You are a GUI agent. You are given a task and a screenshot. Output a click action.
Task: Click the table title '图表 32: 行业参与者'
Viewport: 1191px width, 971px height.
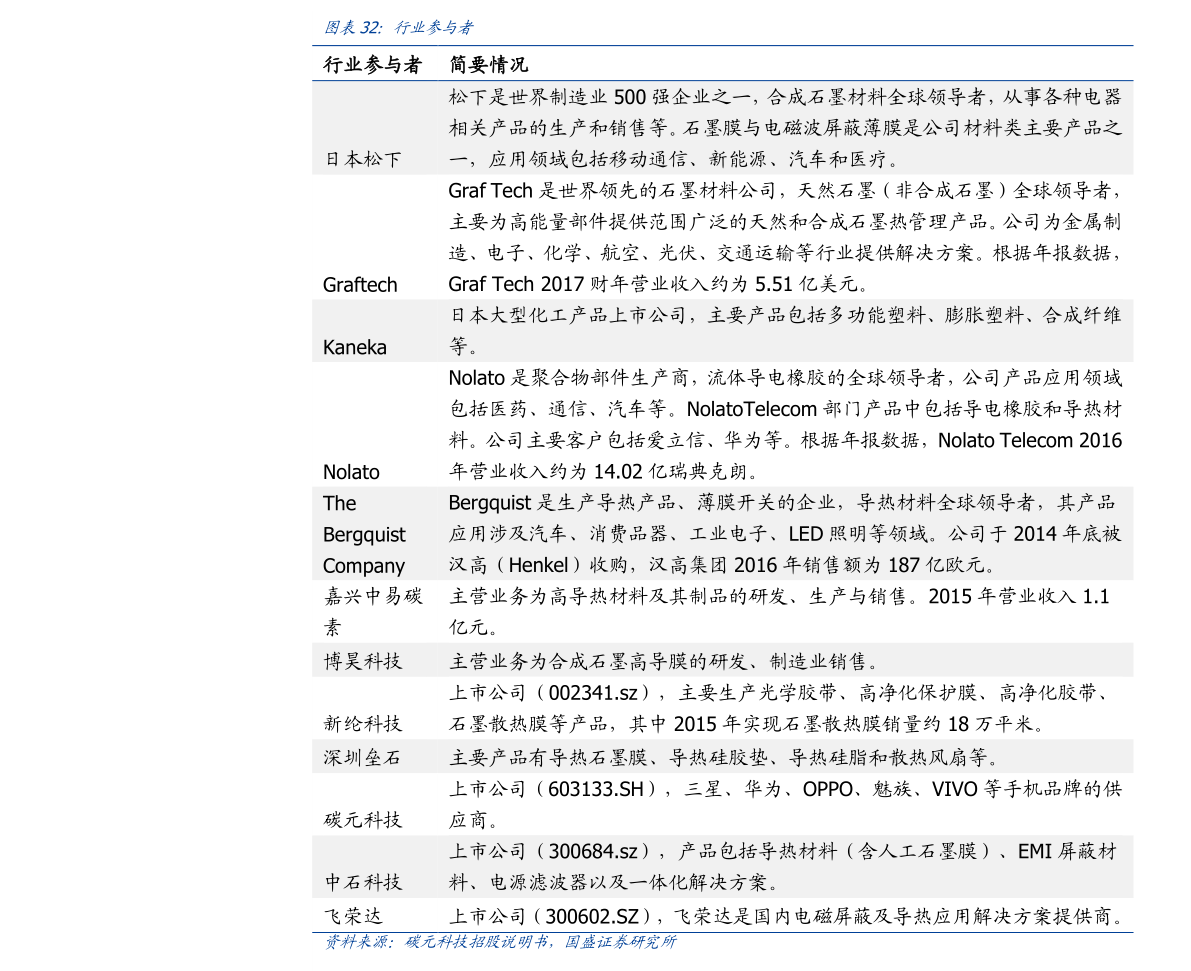(x=398, y=28)
